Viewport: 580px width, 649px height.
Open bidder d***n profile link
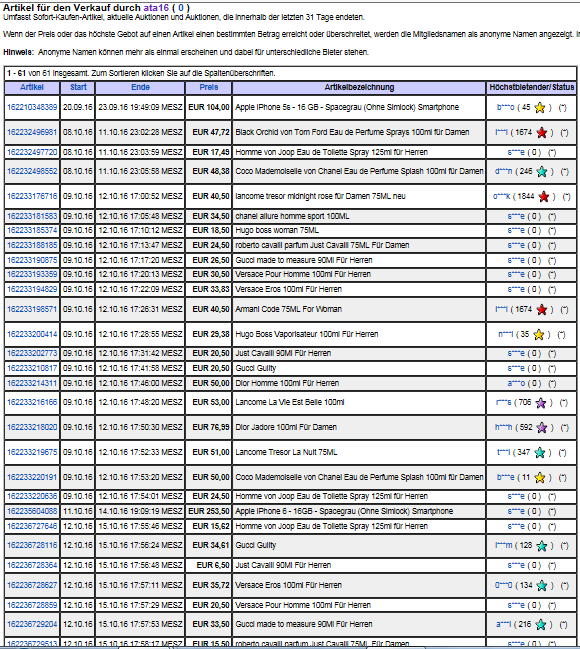click(503, 171)
